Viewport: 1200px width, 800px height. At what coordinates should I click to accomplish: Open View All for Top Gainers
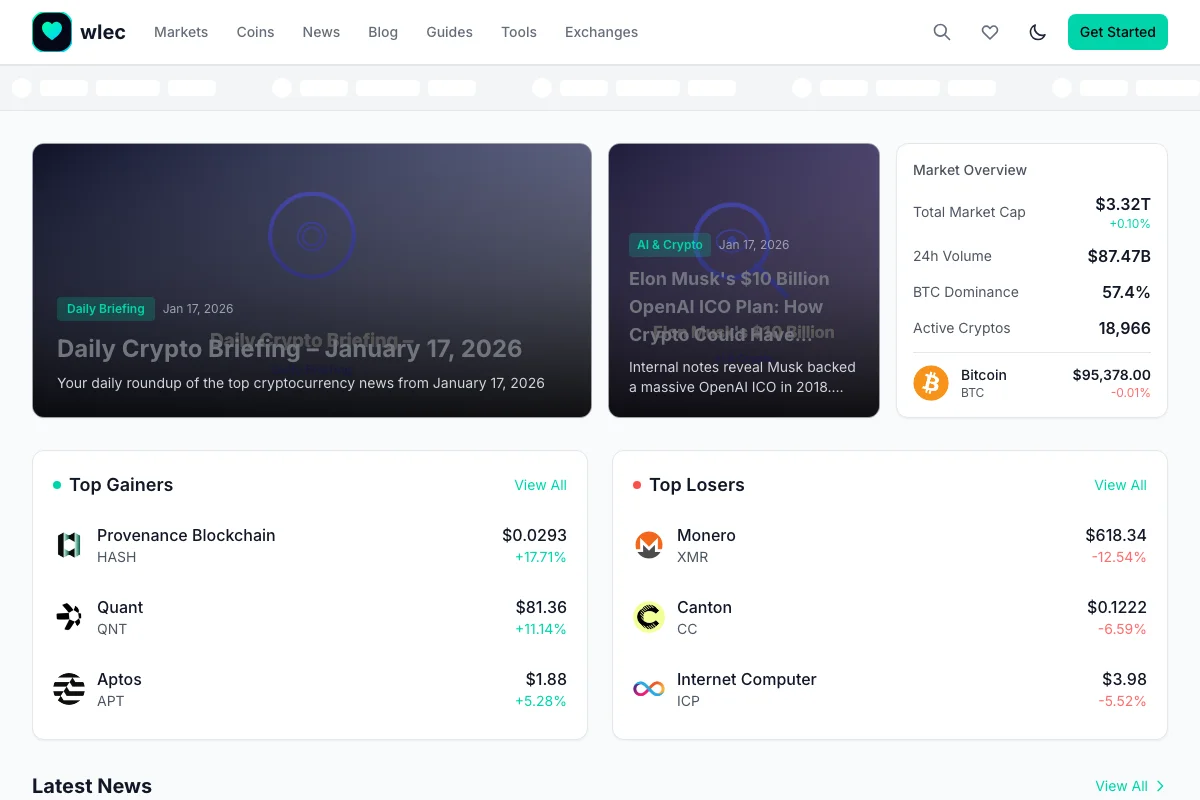click(540, 485)
